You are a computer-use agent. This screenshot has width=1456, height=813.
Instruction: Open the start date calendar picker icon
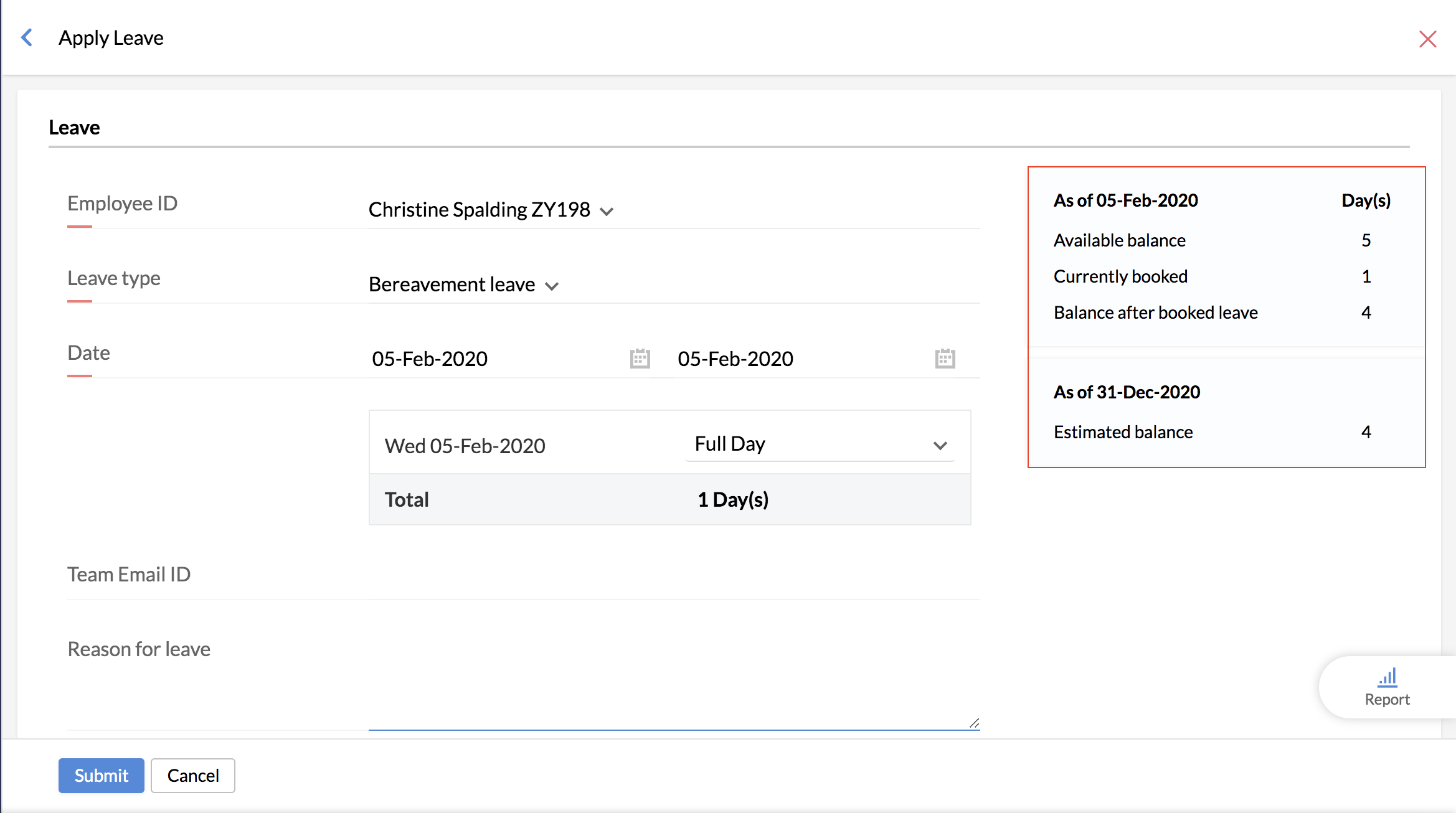point(640,359)
